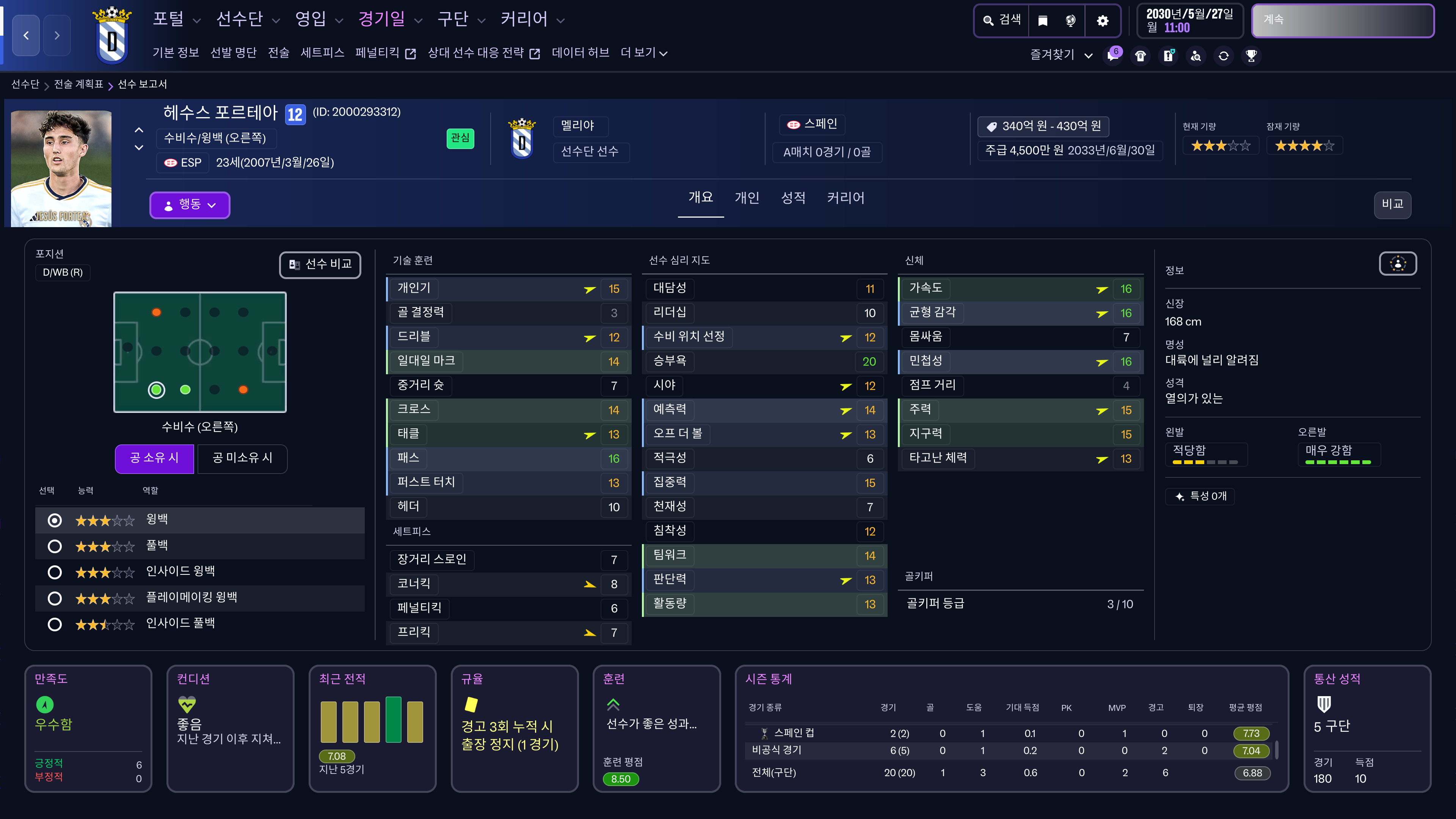Viewport: 1456px width, 819px height.
Task: Open messages inbox with 6 badge
Action: point(1113,55)
